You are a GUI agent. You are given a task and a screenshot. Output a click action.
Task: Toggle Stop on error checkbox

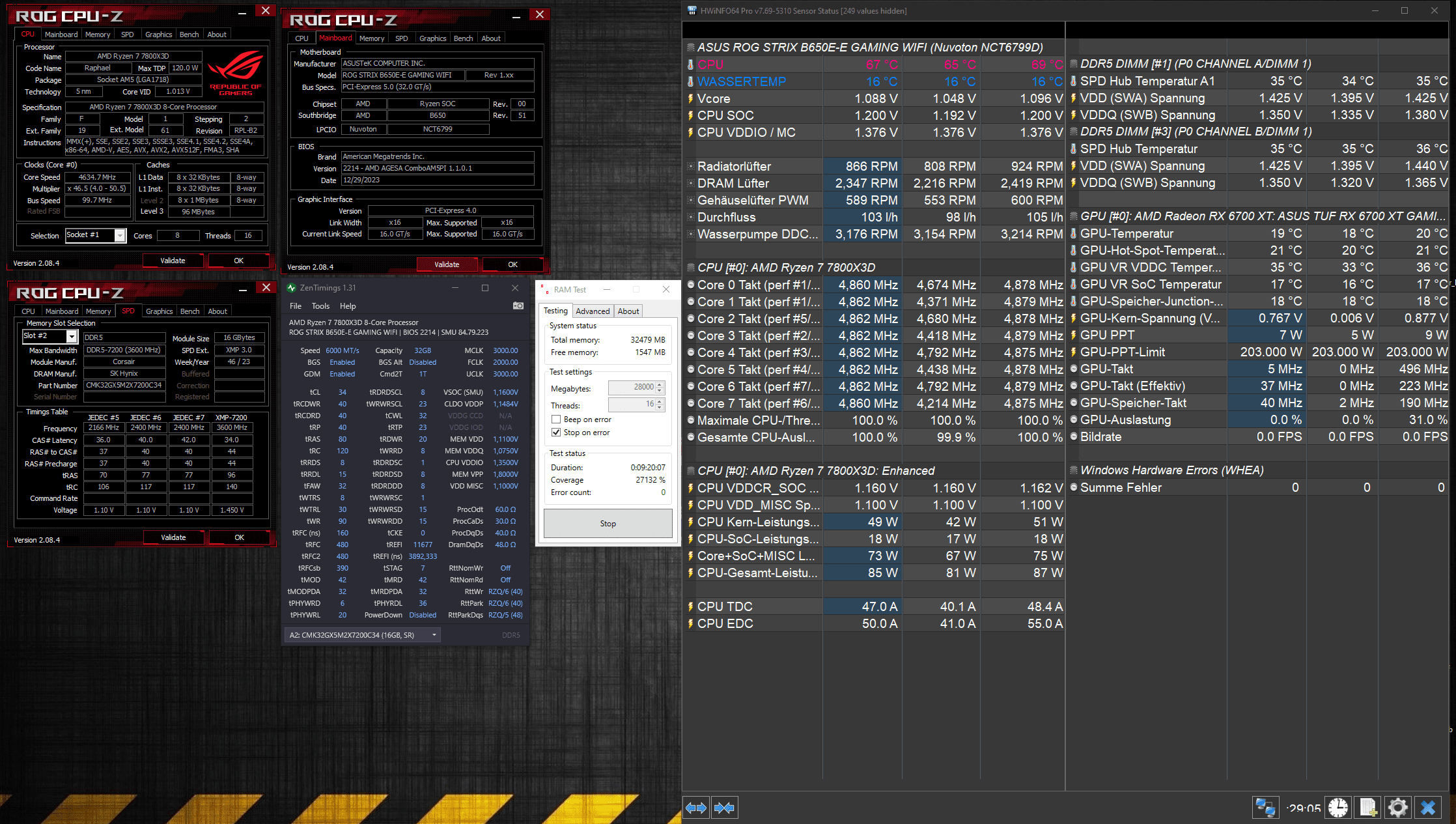tap(556, 433)
